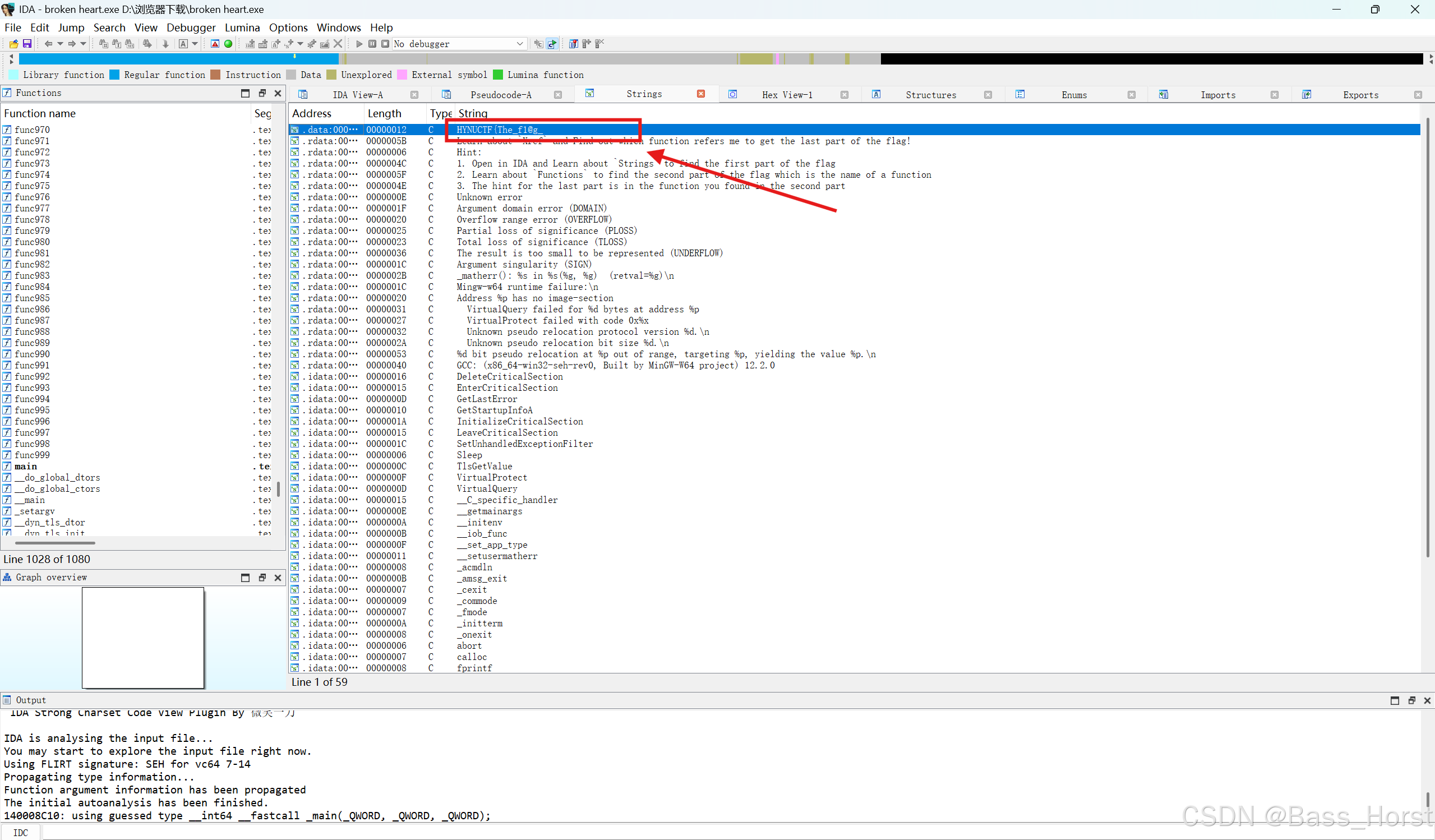Viewport: 1435px width, 840px height.
Task: Click the pause process icon
Action: tap(372, 44)
